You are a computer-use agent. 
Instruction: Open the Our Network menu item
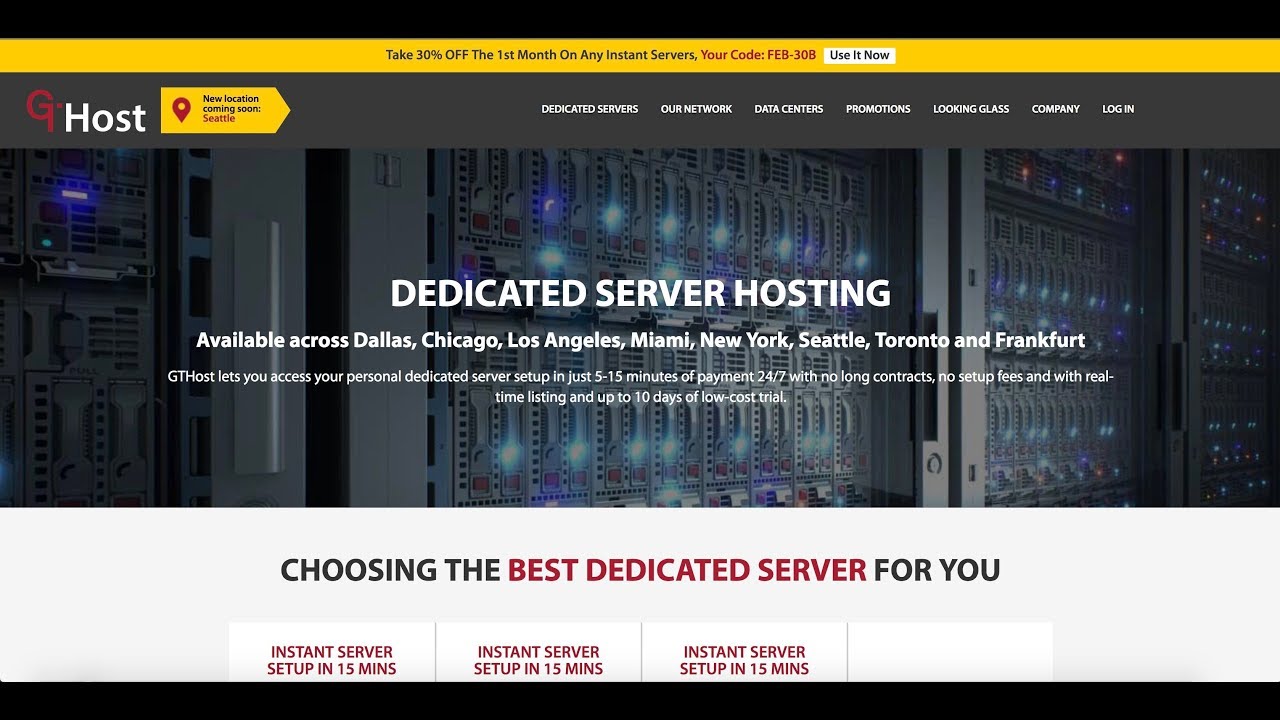[696, 109]
